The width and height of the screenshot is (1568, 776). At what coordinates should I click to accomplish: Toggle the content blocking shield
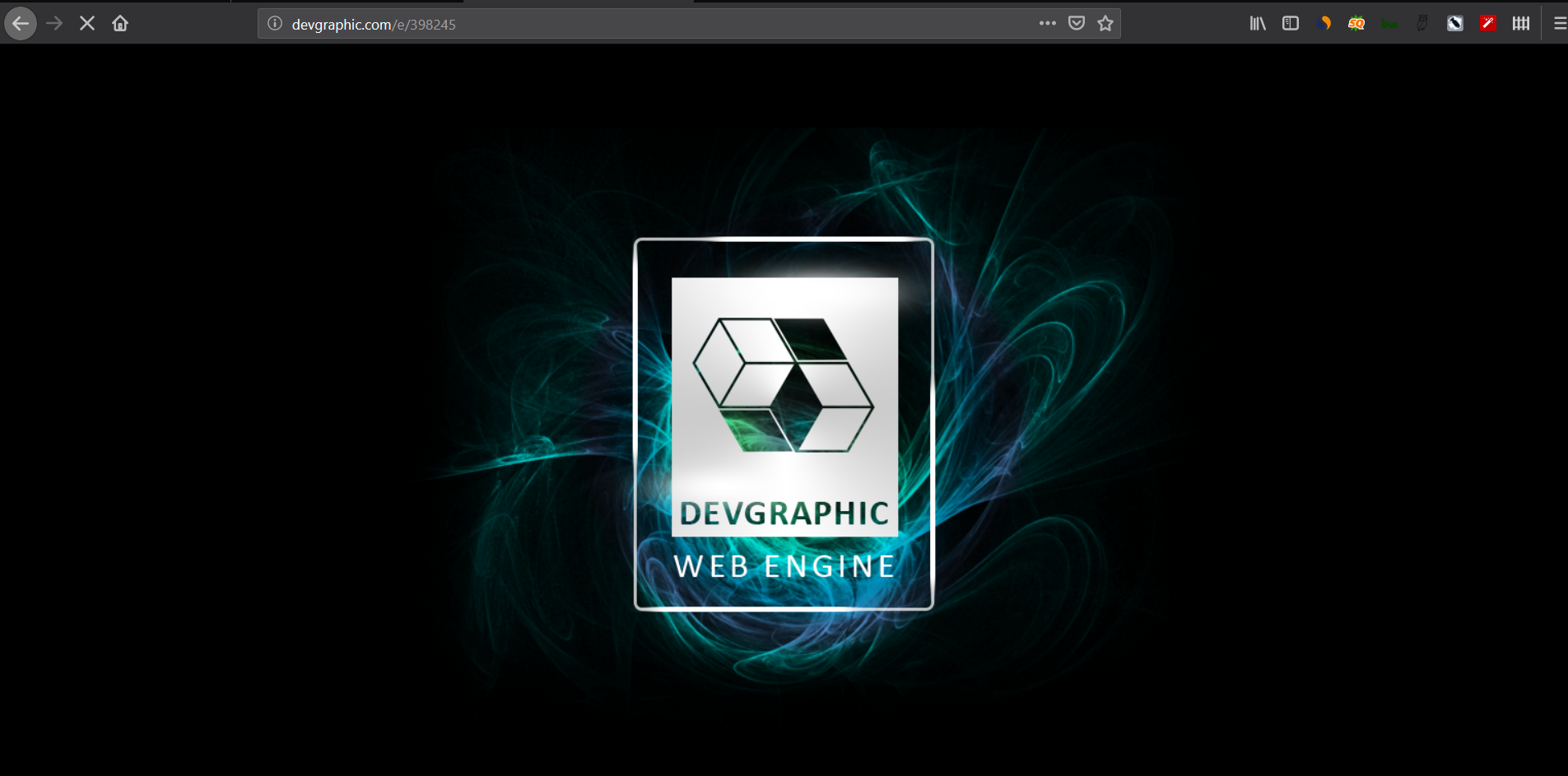pos(1077,23)
